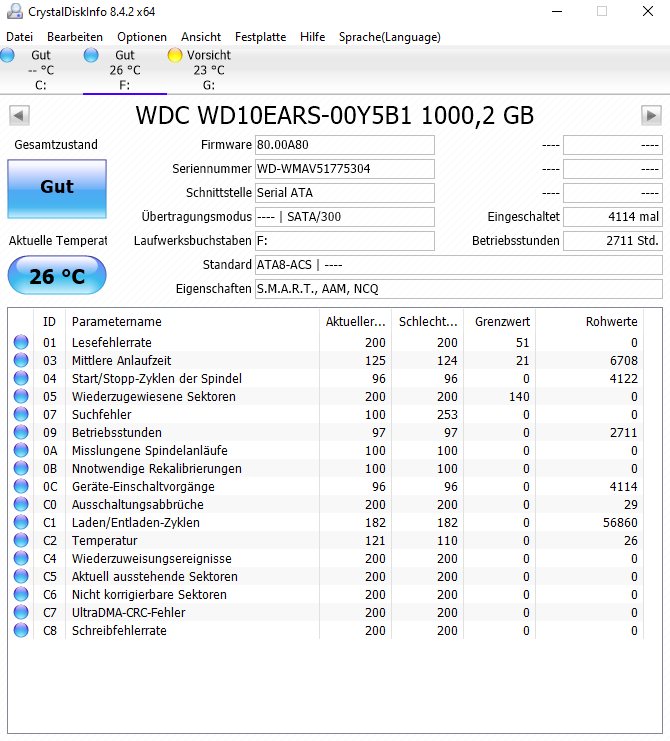Click status orb for Wiederzuweisungsereignisse row
This screenshot has height=741, width=670.
[21, 558]
